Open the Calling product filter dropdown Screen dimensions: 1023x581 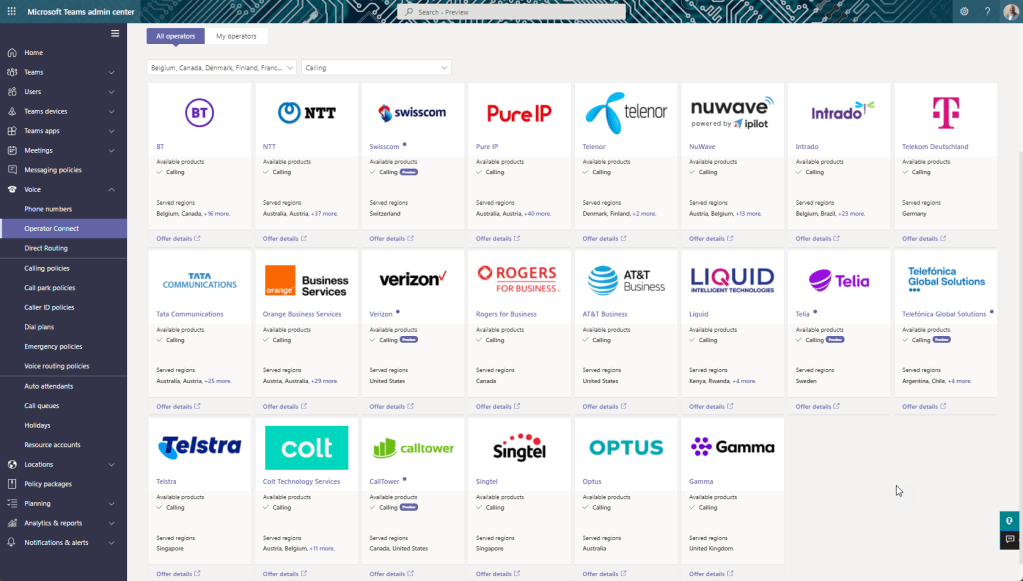[376, 68]
